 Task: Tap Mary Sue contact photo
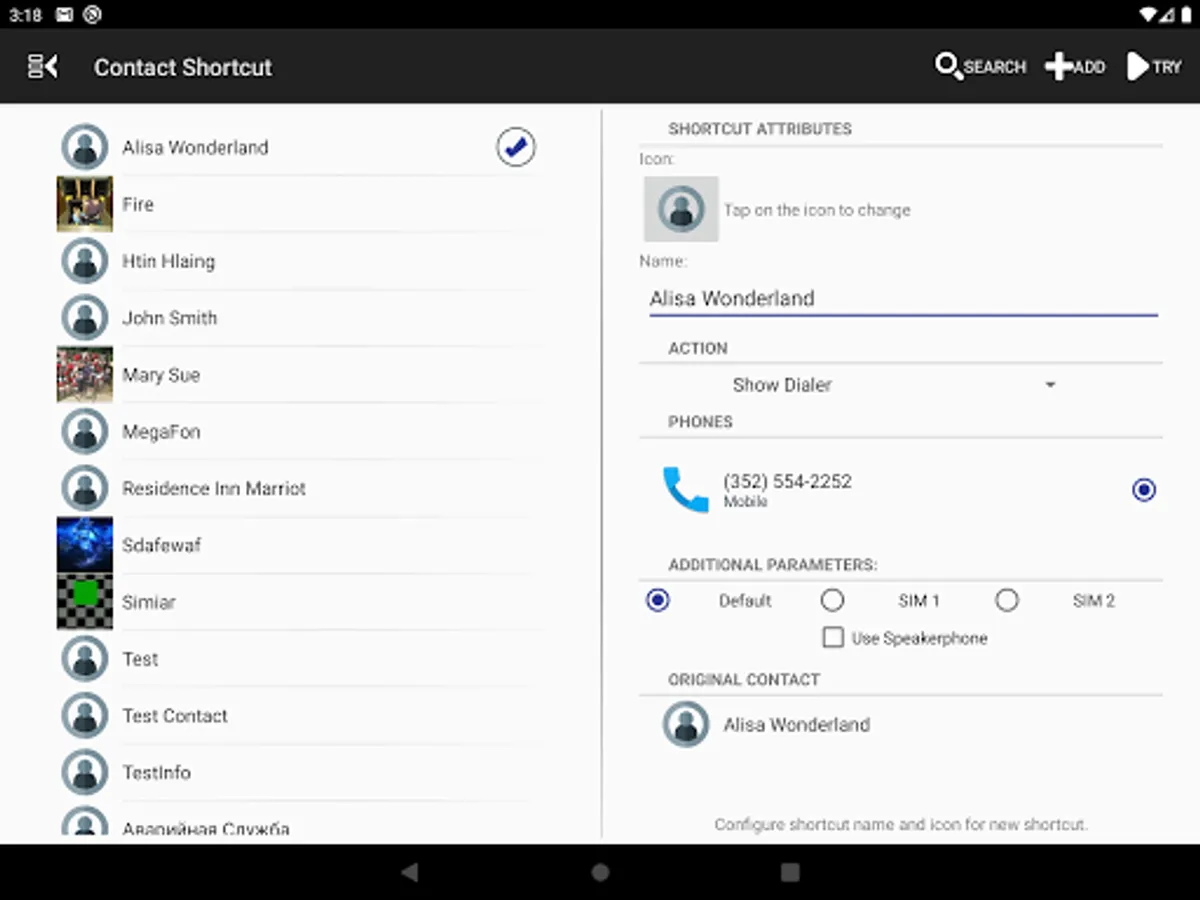tap(85, 375)
